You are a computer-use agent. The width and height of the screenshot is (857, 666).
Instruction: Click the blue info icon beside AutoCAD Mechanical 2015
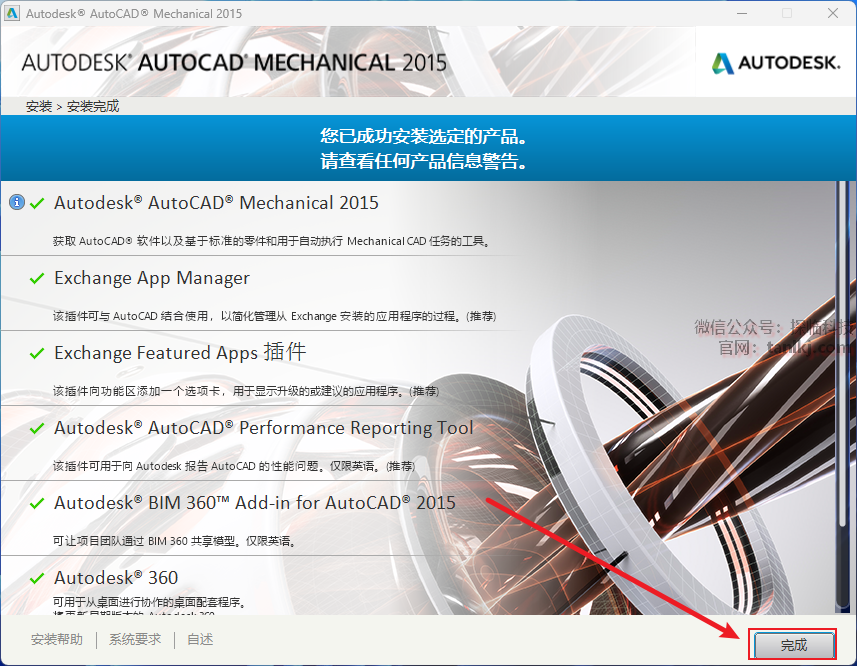[17, 202]
